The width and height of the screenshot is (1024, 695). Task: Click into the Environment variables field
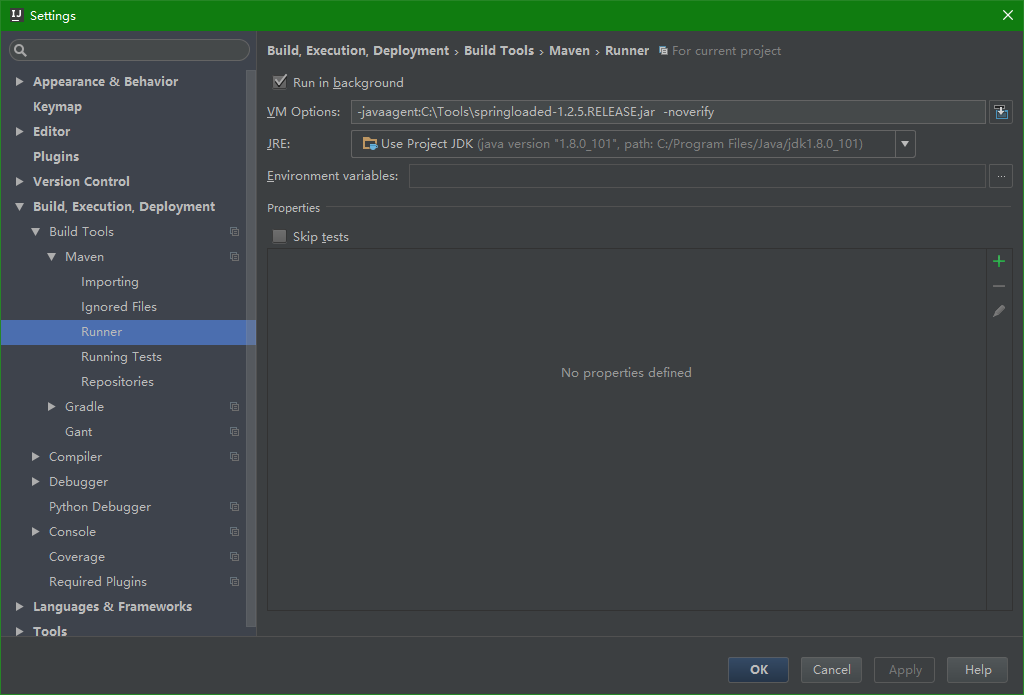(697, 176)
